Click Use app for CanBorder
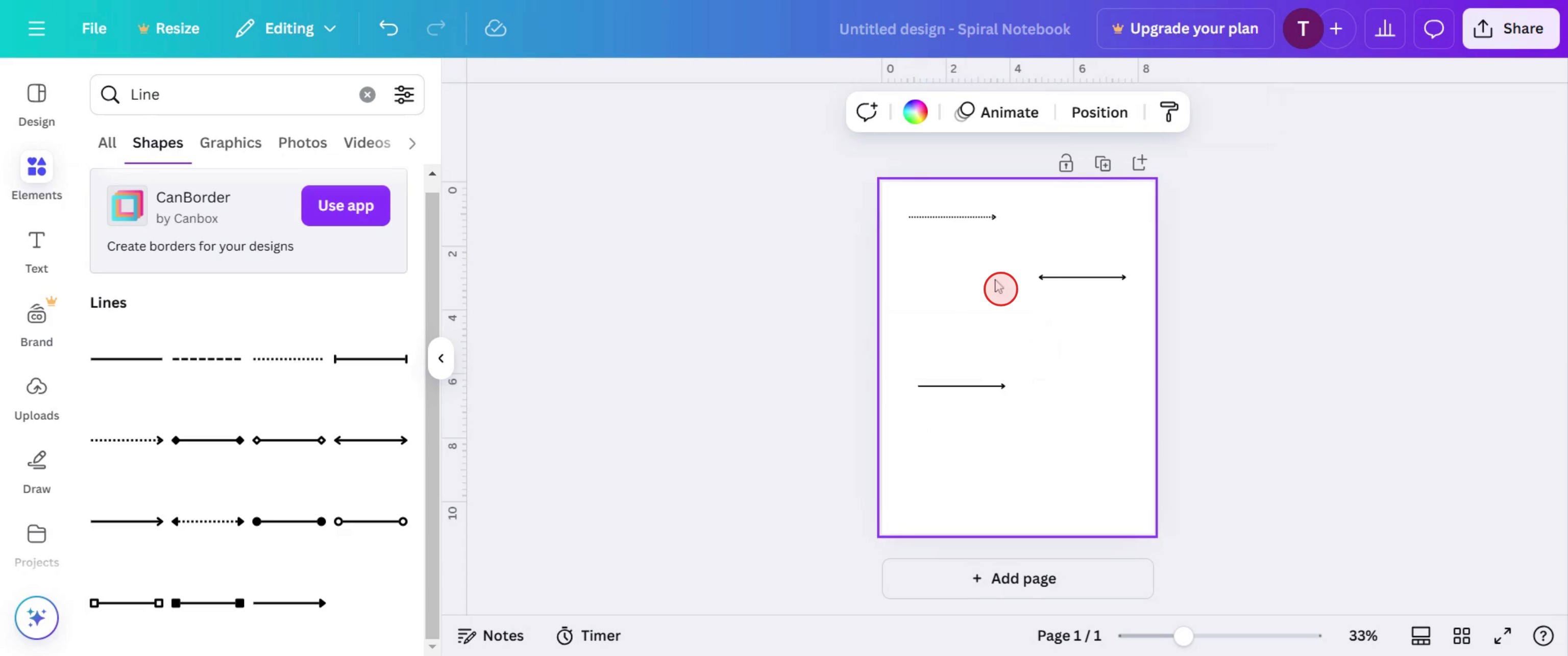This screenshot has height=656, width=1568. tap(346, 206)
